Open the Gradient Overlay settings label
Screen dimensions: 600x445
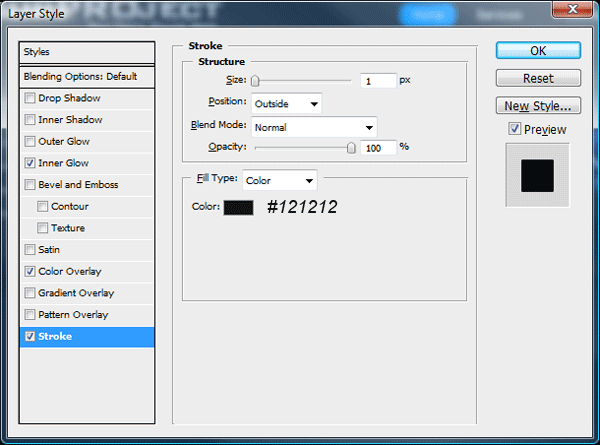pyautogui.click(x=76, y=293)
